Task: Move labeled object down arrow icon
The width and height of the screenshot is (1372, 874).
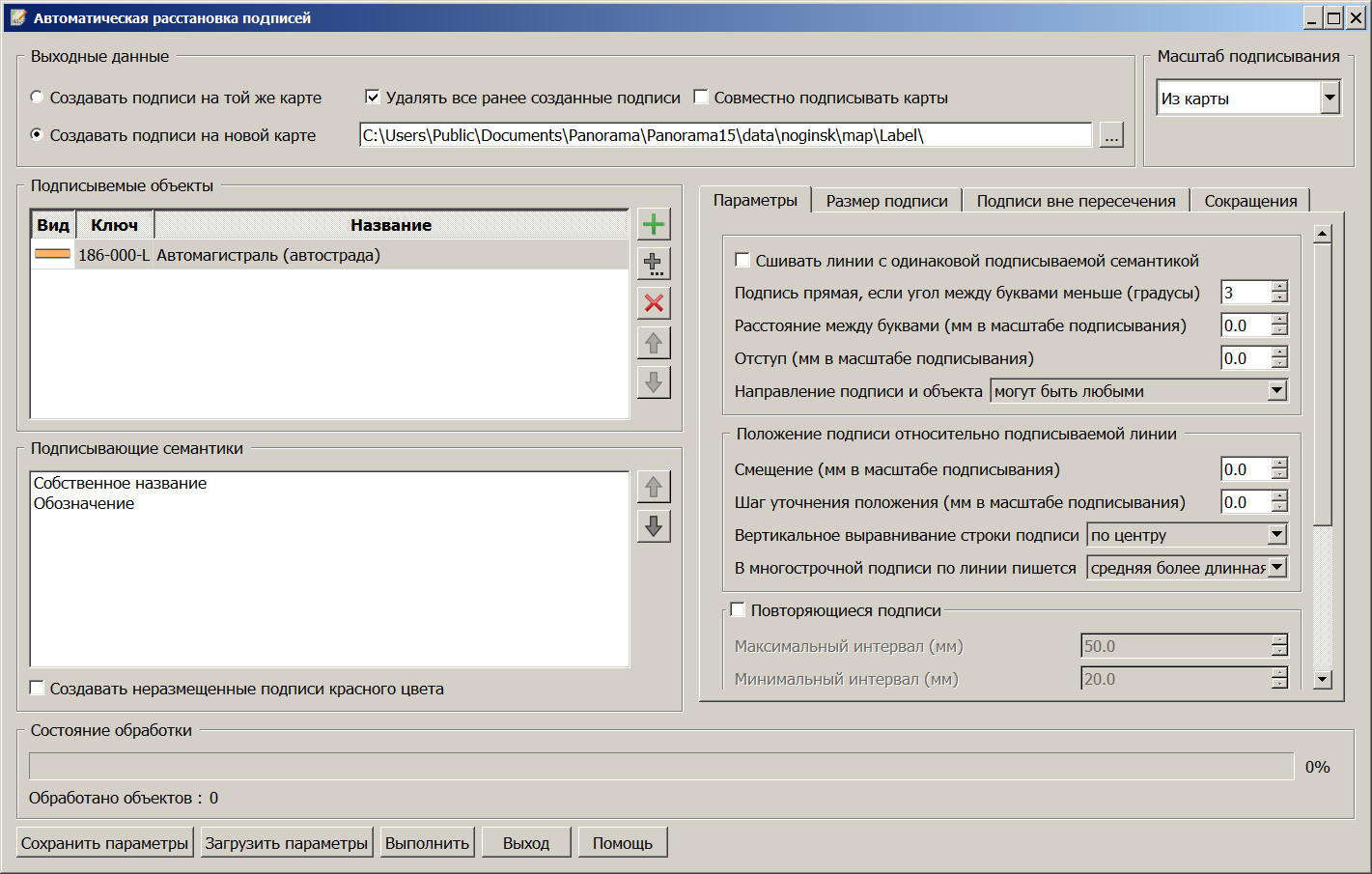Action: (654, 382)
